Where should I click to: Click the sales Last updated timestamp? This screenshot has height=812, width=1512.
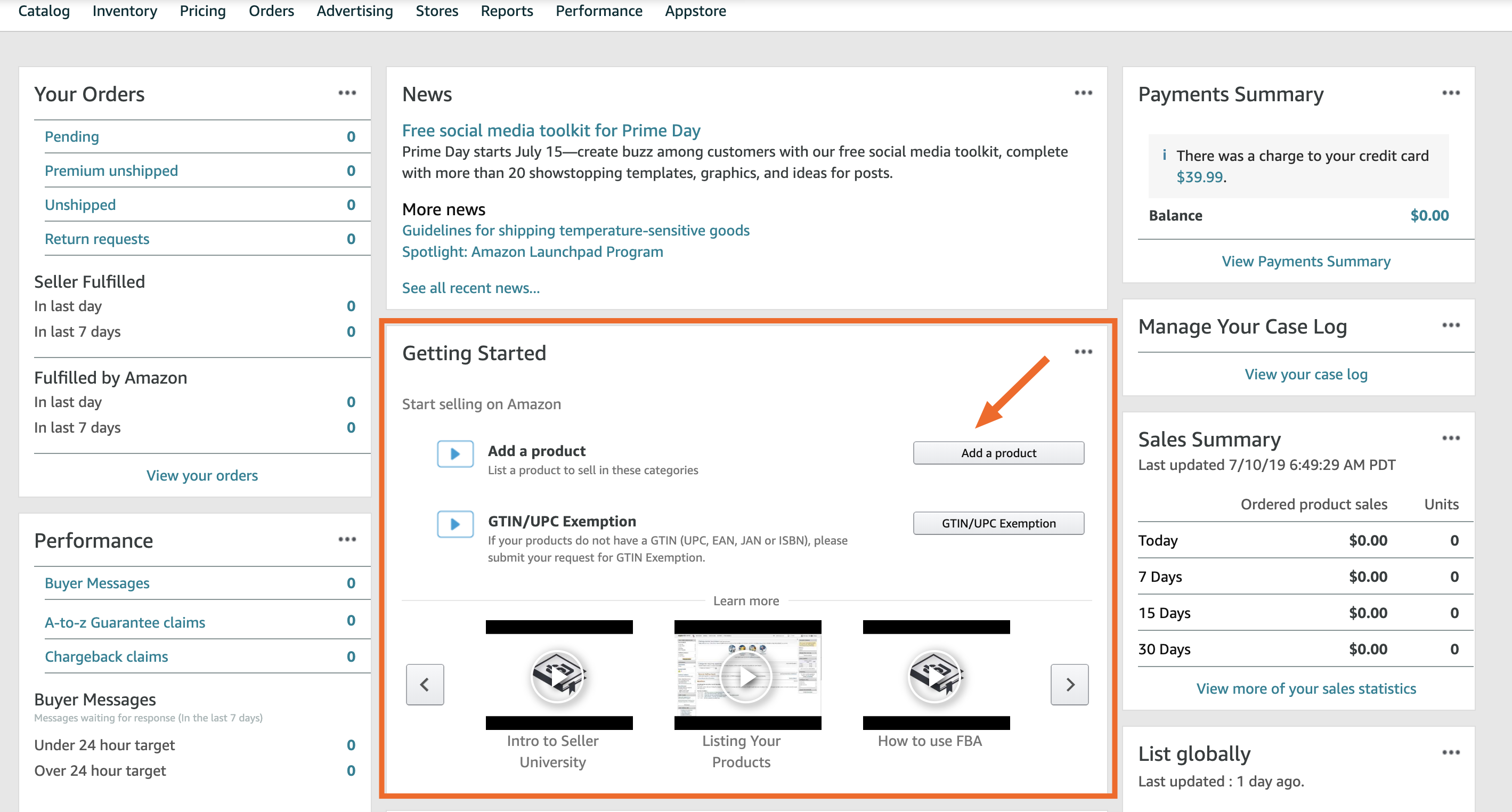click(x=1266, y=465)
